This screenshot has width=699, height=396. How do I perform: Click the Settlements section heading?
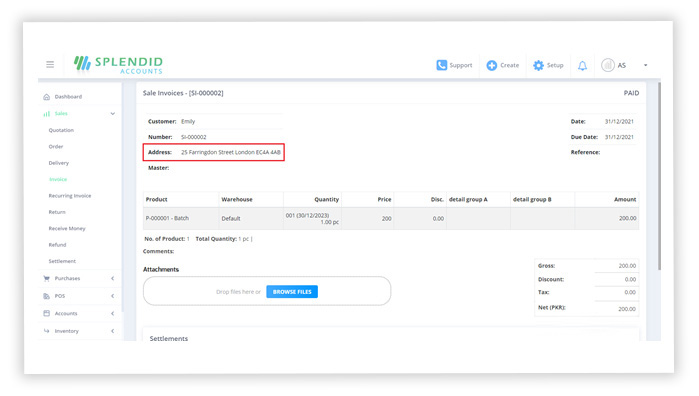point(169,338)
